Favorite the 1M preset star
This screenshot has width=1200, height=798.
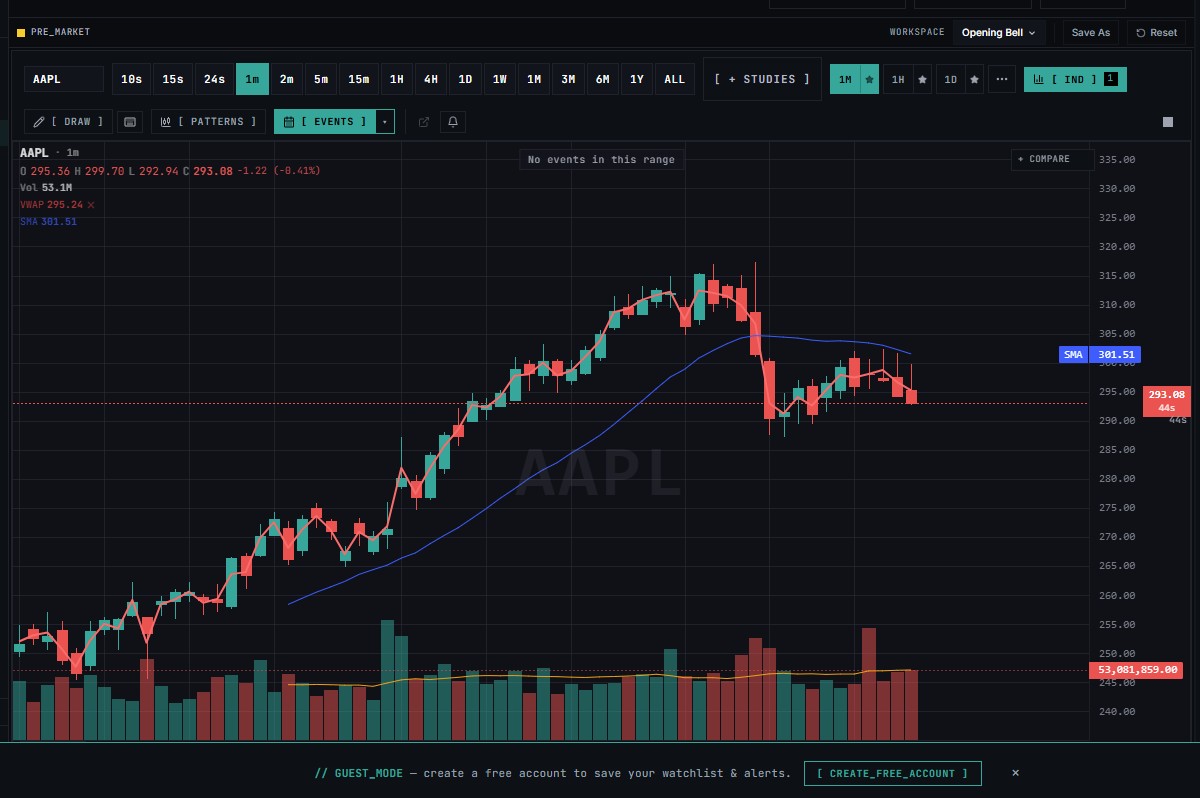point(870,79)
